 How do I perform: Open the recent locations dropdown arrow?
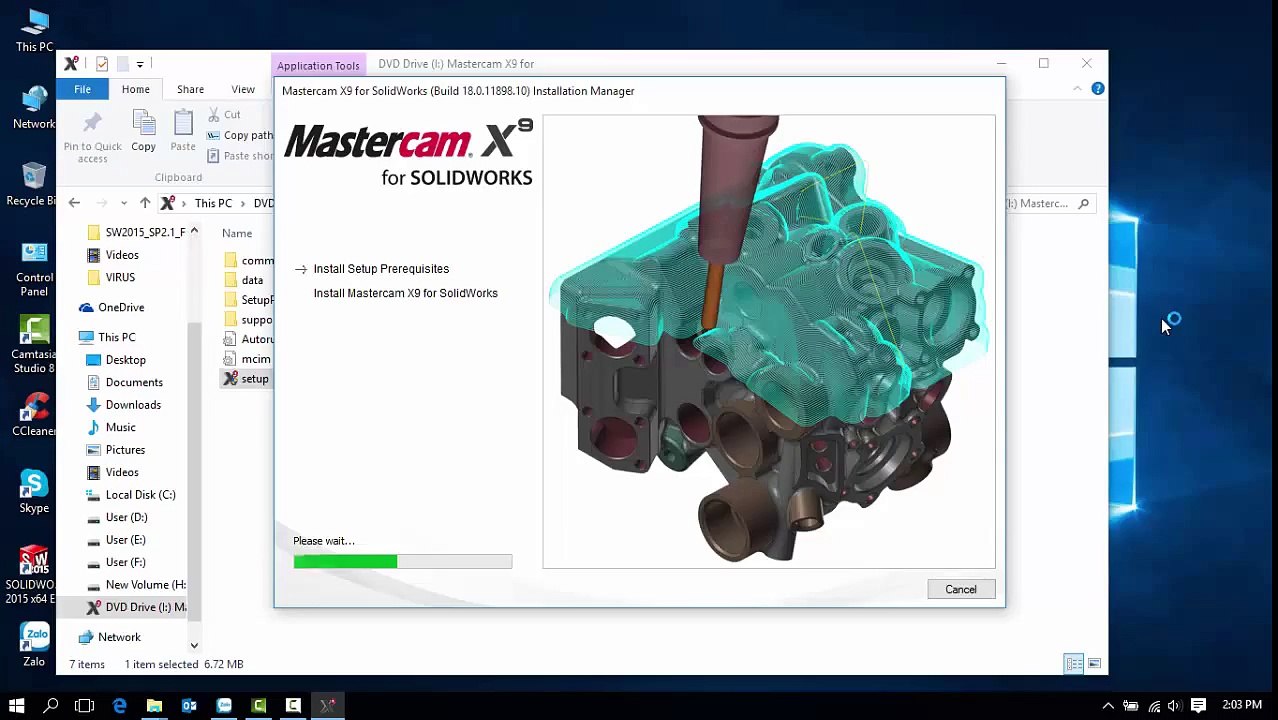124,203
